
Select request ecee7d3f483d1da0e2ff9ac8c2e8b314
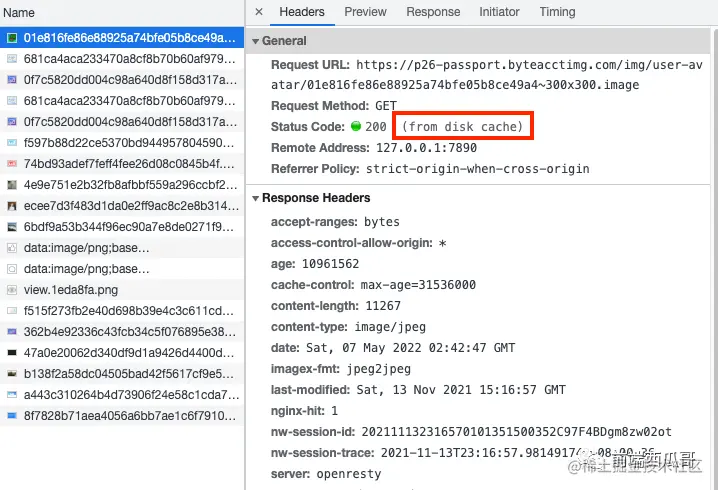tap(122, 206)
